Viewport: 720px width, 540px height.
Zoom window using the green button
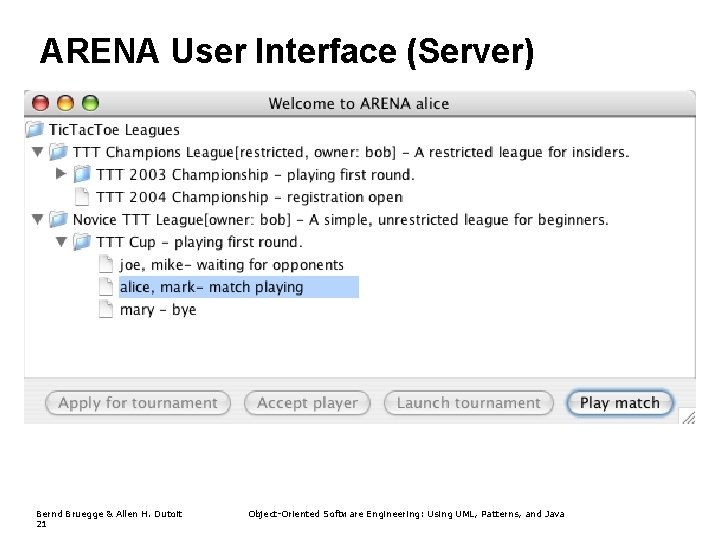(90, 103)
